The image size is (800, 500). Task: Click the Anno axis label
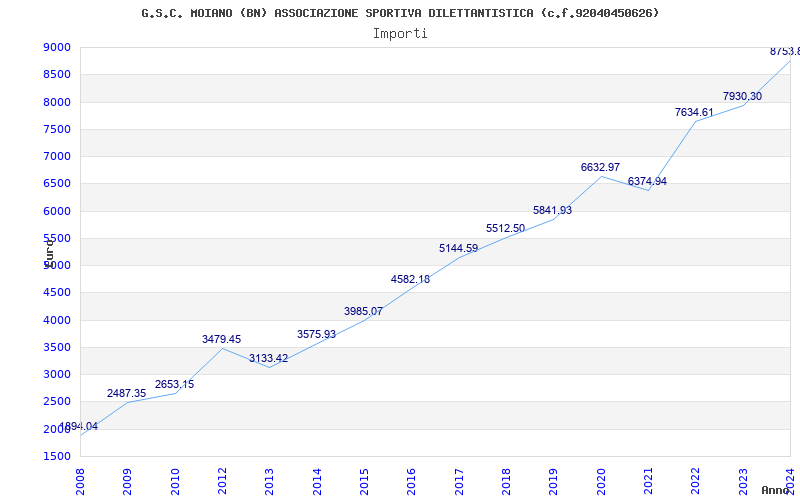click(774, 490)
